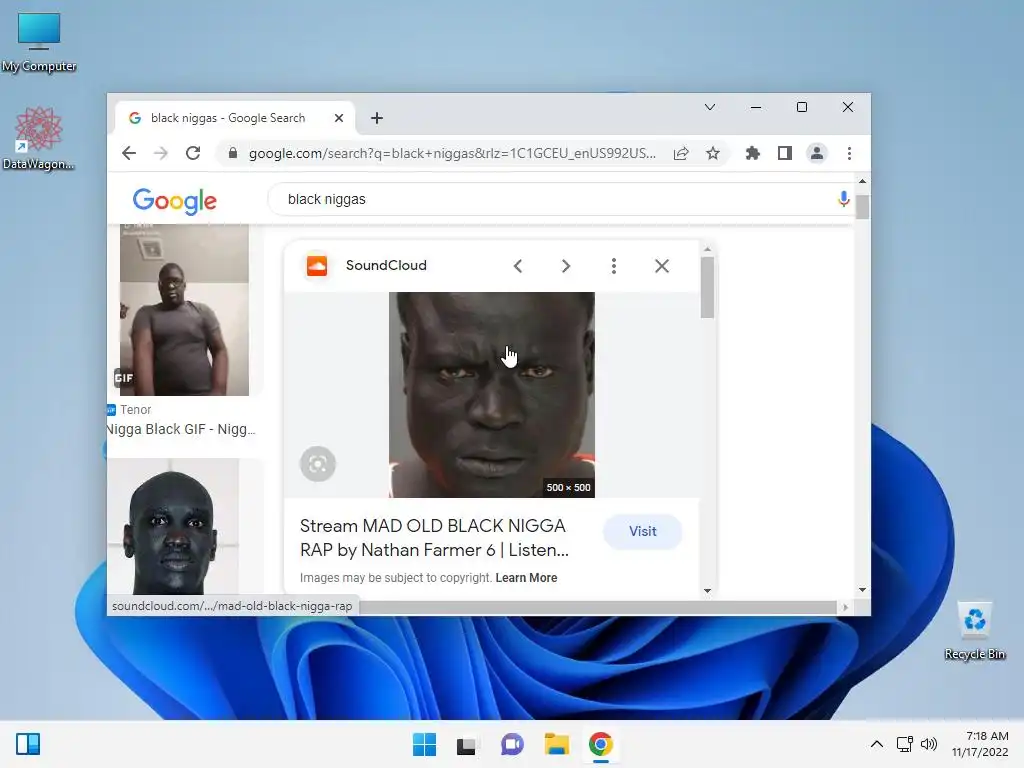The image size is (1024, 768).
Task: Open the Chrome side panel icon
Action: (785, 153)
